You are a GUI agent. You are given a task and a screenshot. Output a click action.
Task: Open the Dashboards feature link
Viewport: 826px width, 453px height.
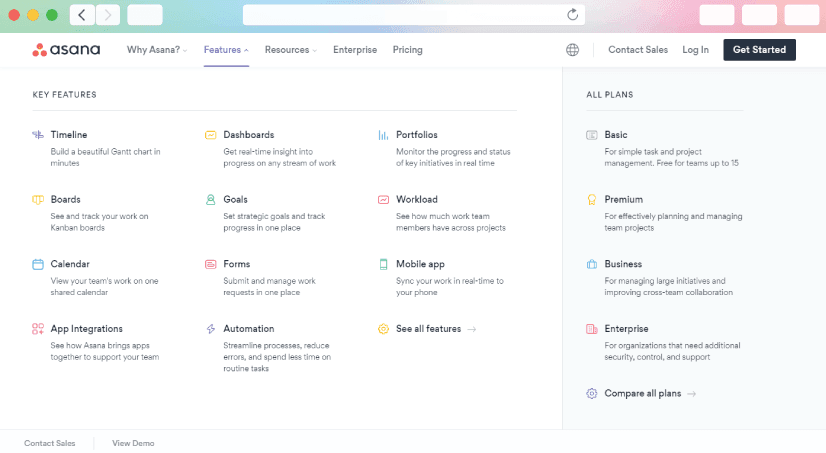(x=249, y=135)
